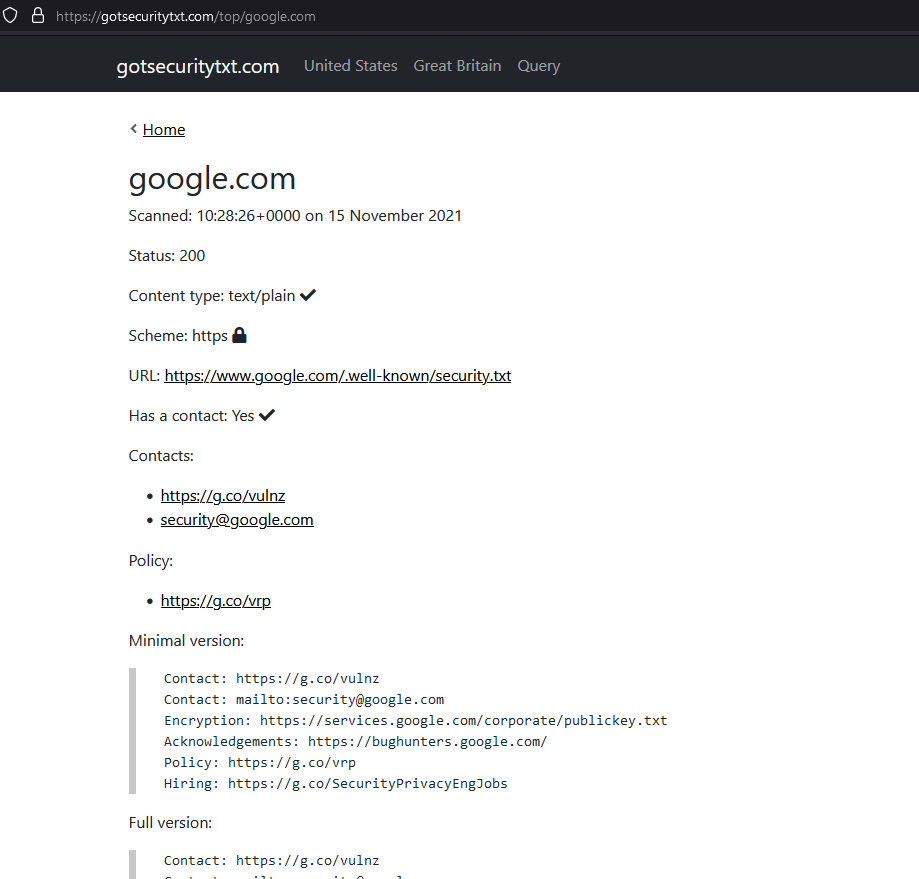Click the mailto:security@google.com line in Minimal version
919x879 pixels.
click(304, 700)
